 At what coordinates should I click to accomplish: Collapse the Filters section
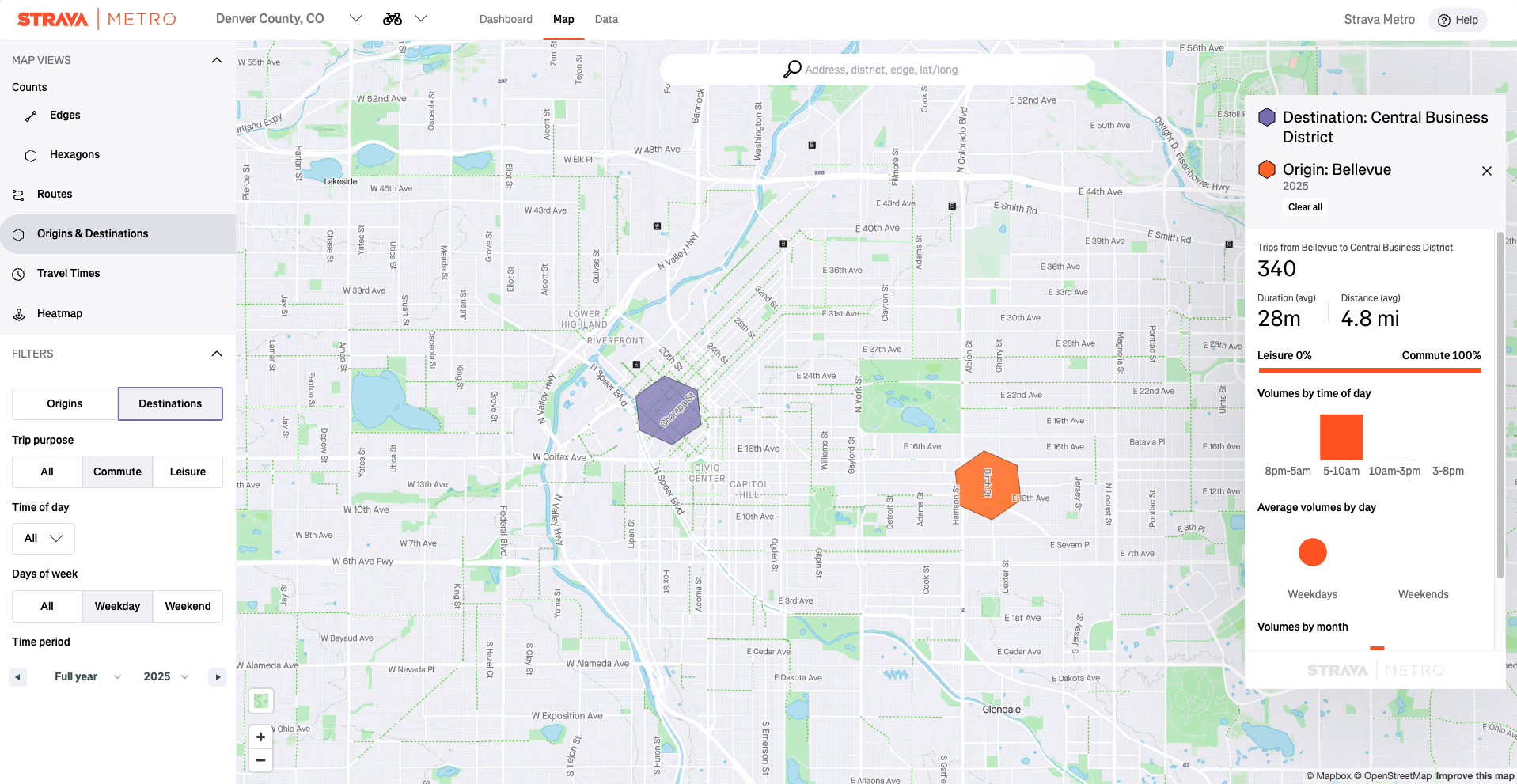point(216,354)
